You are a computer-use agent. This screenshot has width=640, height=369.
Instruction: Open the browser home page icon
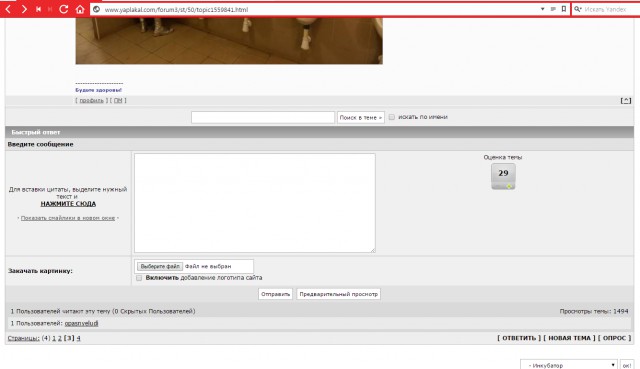point(80,9)
